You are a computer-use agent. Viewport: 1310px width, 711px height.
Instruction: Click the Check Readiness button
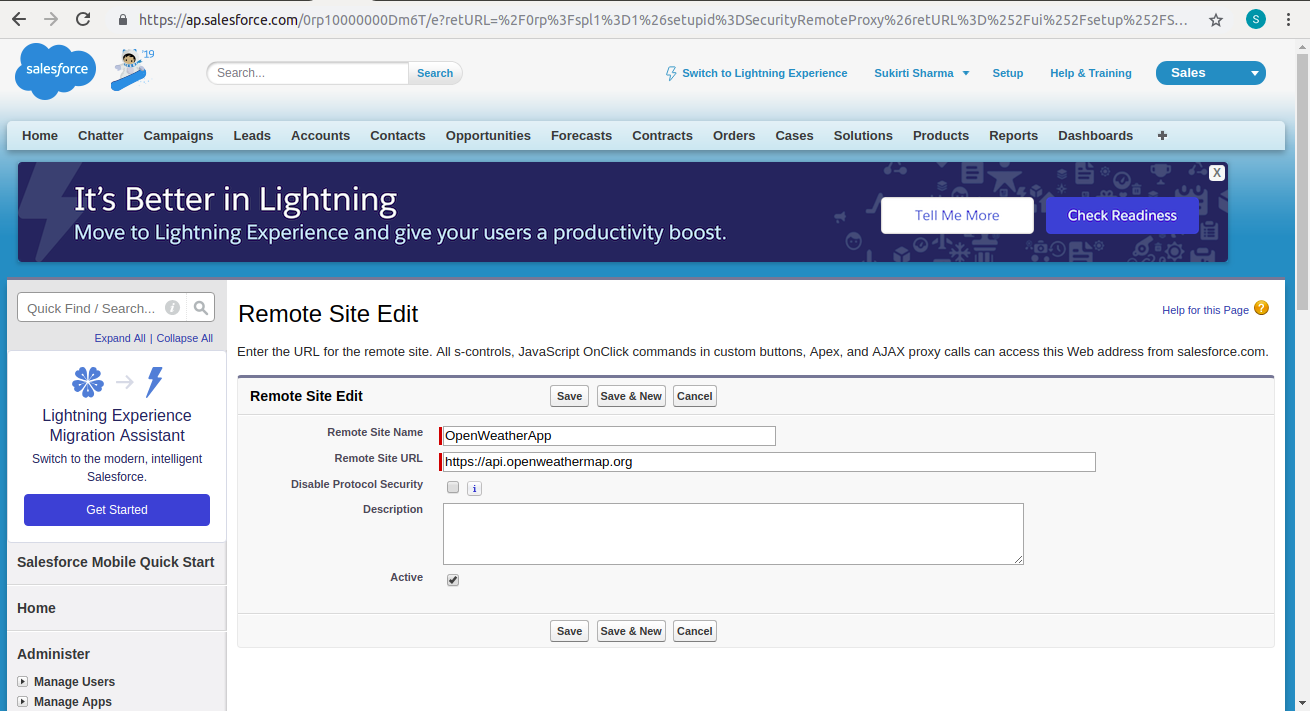(1122, 215)
